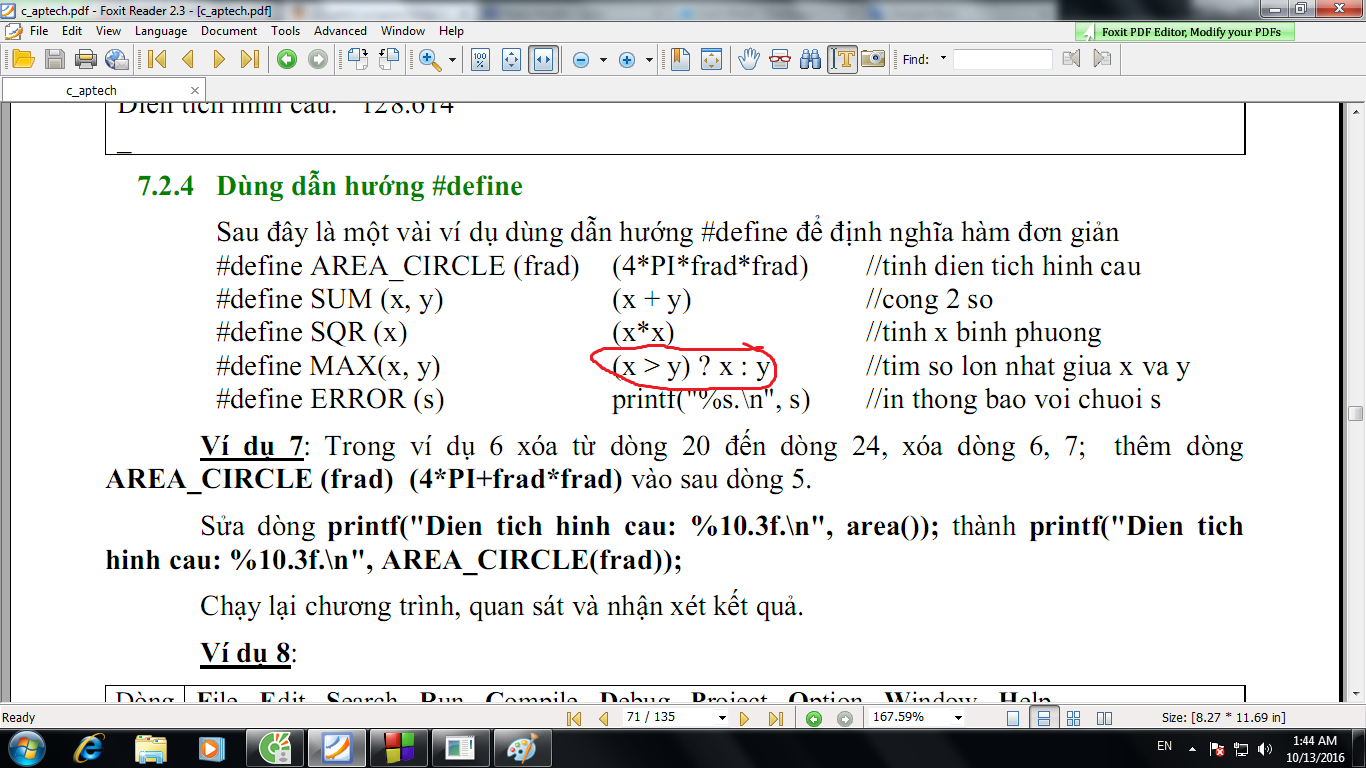Click inside the Find text field
Viewport: 1366px width, 768px height.
[1002, 59]
